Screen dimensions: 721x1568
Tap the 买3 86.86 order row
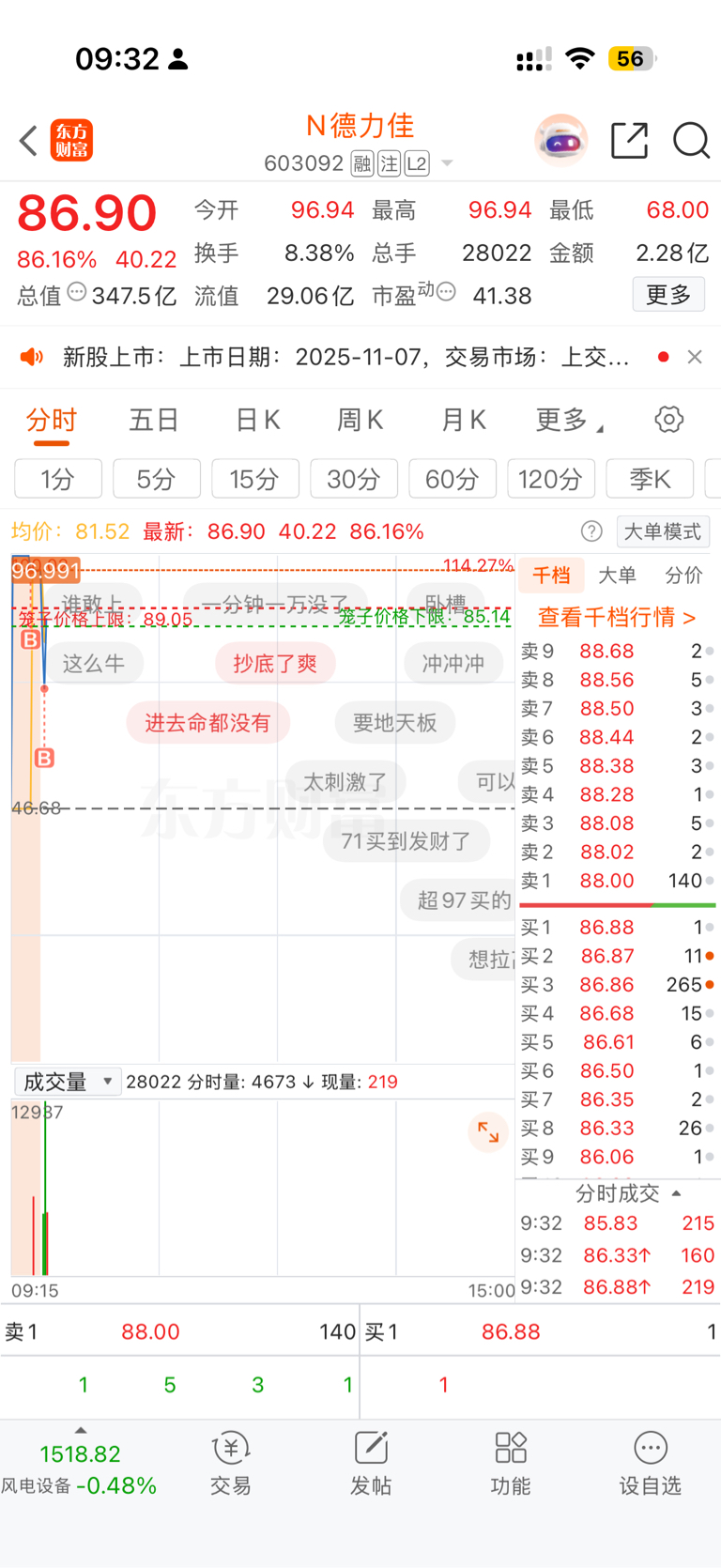[618, 985]
